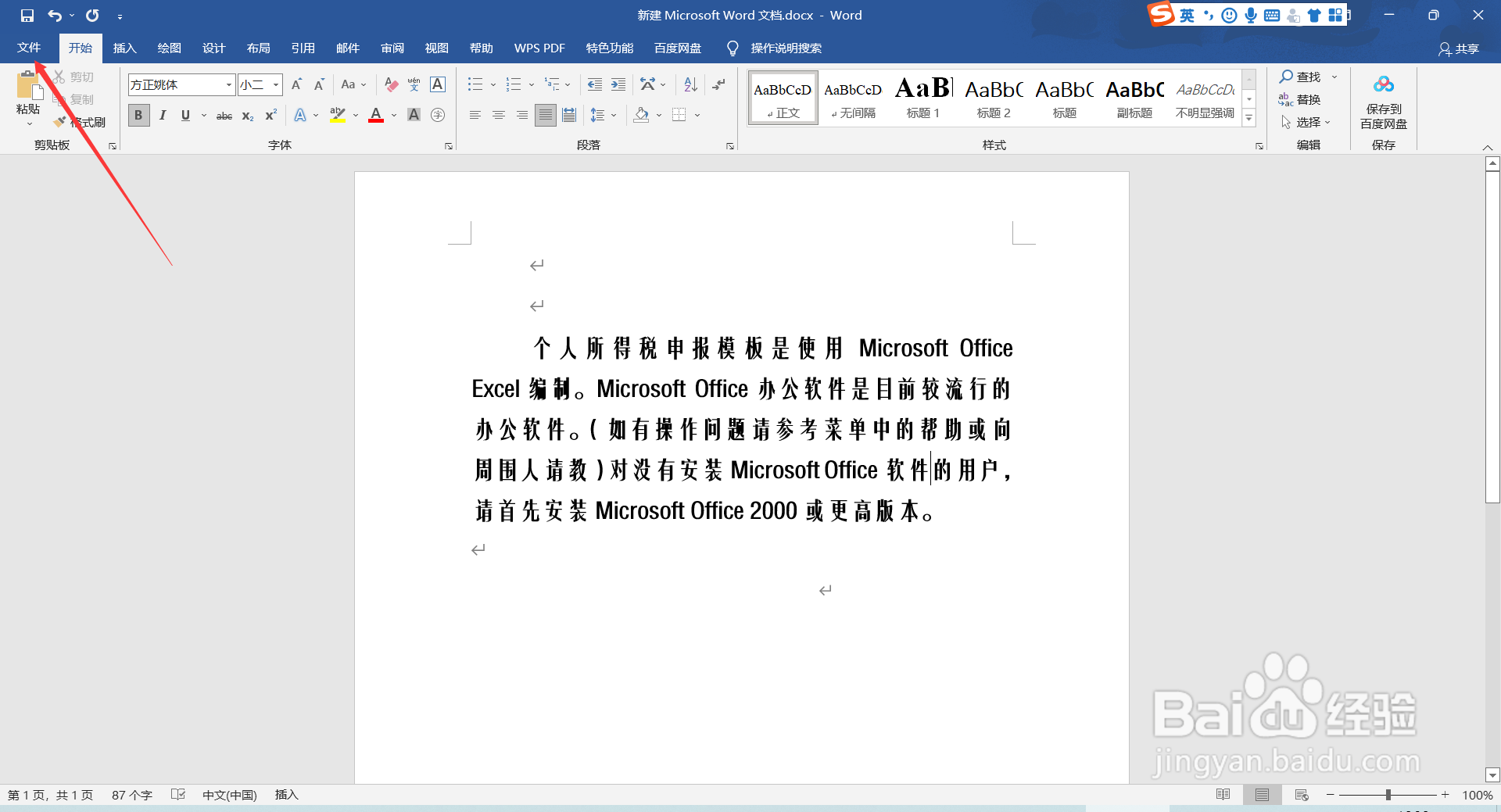This screenshot has height=812, width=1501.
Task: Save to Baidu Netdisk icon
Action: pos(1384,84)
